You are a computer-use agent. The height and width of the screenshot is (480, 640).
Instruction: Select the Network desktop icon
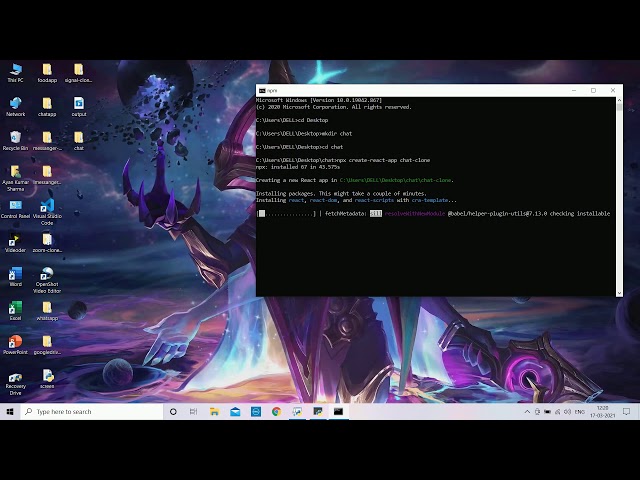[x=16, y=107]
